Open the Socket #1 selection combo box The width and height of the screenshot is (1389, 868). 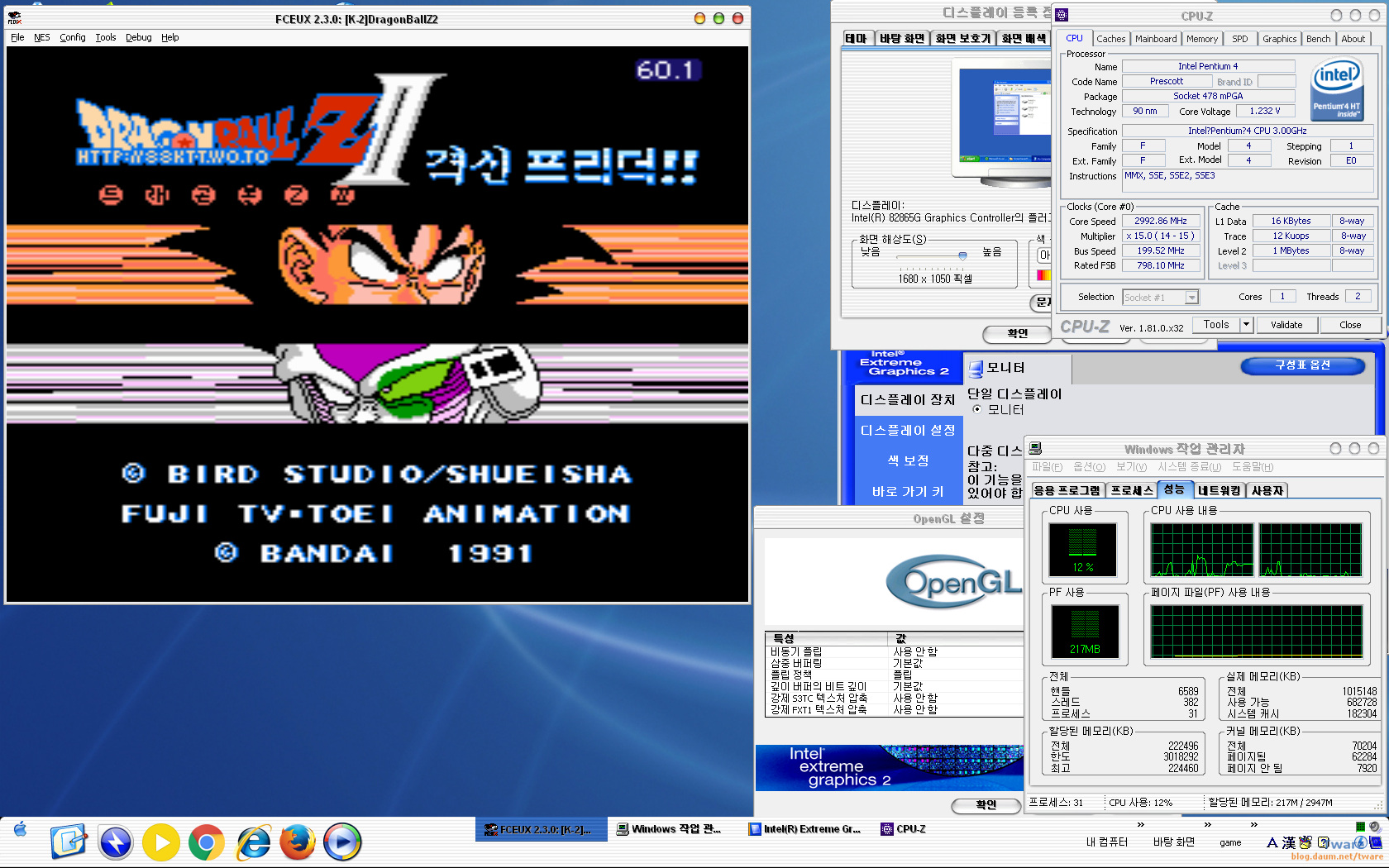pyautogui.click(x=1161, y=298)
